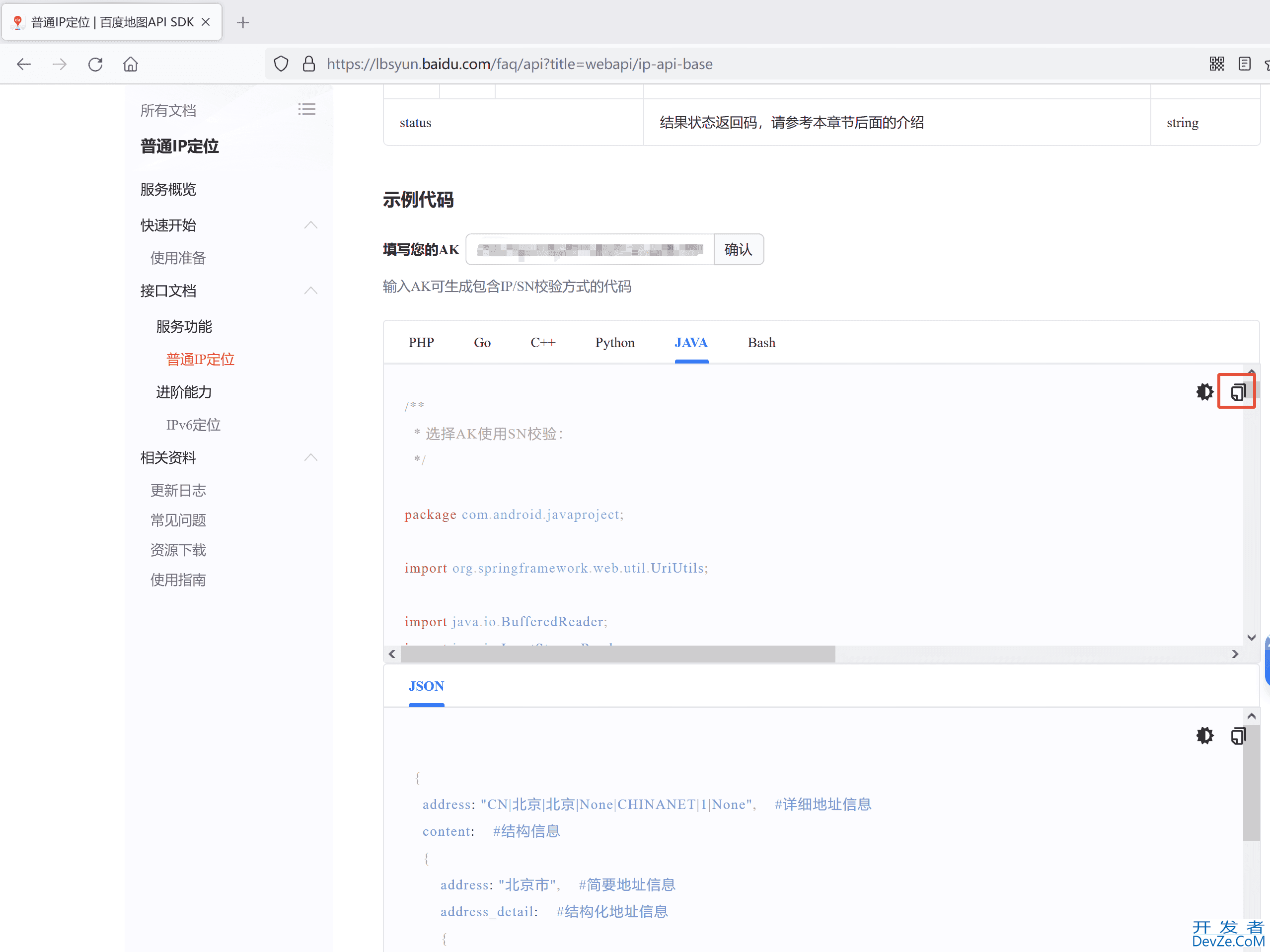The image size is (1270, 952).
Task: Click the 选择AK使用SN校验 comment line
Action: pos(489,434)
